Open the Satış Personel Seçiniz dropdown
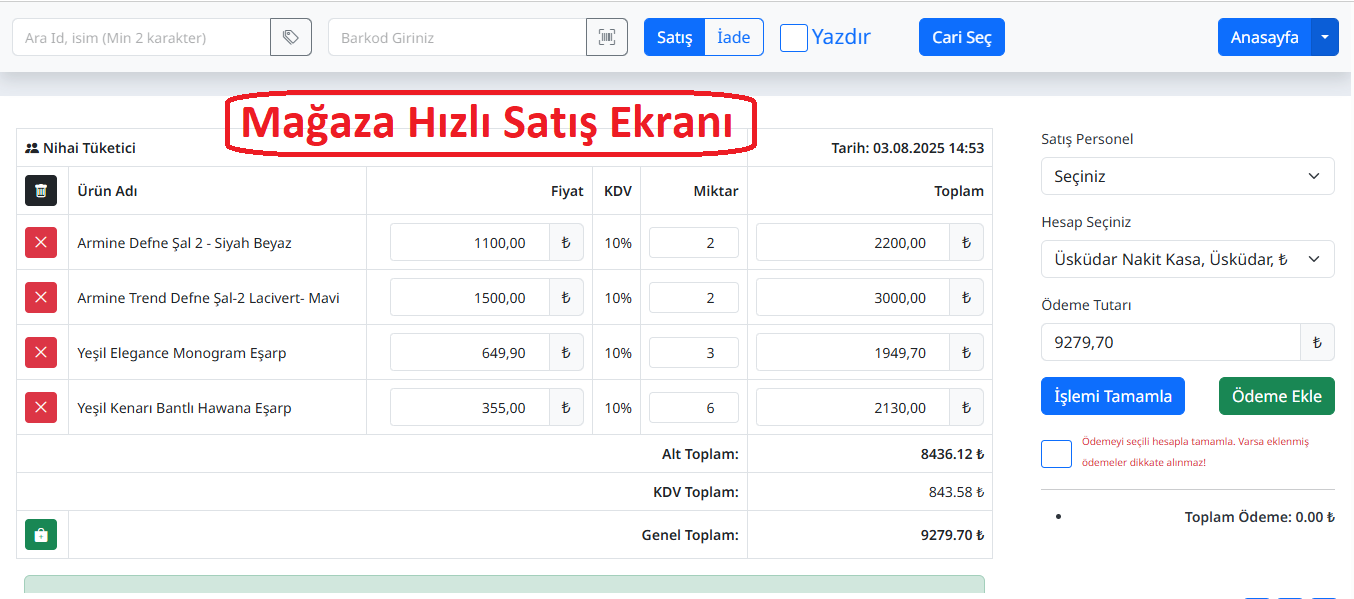This screenshot has width=1354, height=599. [1187, 175]
